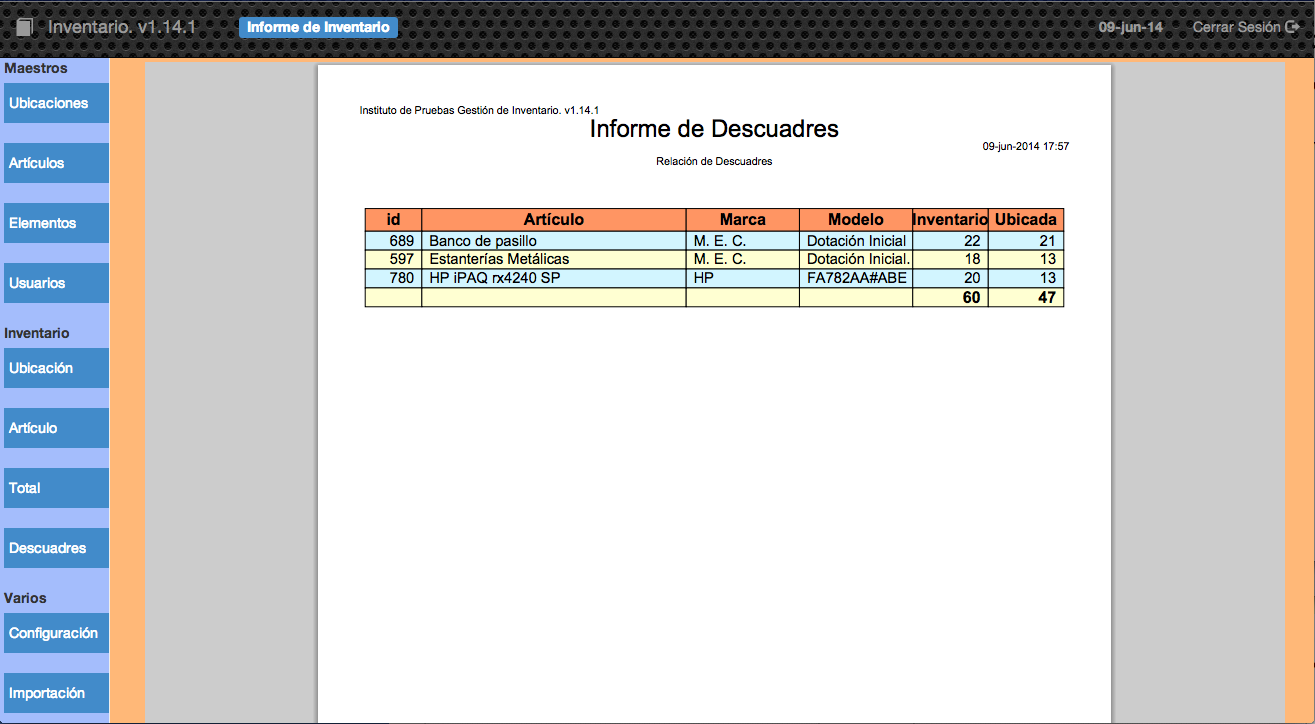Click the FA782AA#ABE model cell
The width and height of the screenshot is (1315, 724).
(x=856, y=278)
